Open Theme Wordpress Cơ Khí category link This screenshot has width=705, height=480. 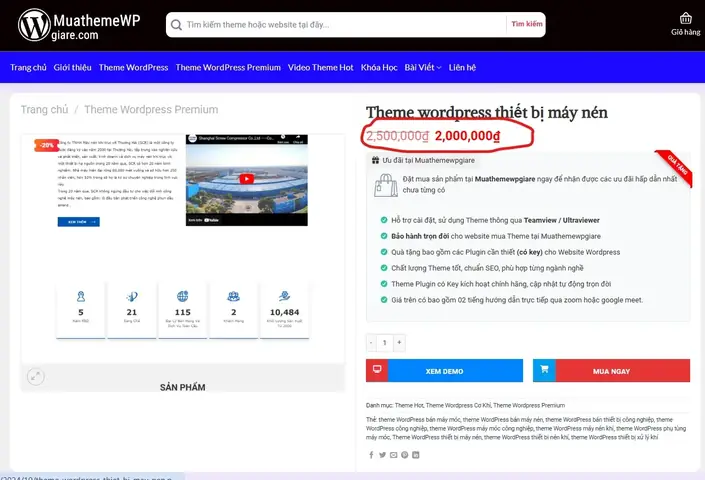[458, 405]
